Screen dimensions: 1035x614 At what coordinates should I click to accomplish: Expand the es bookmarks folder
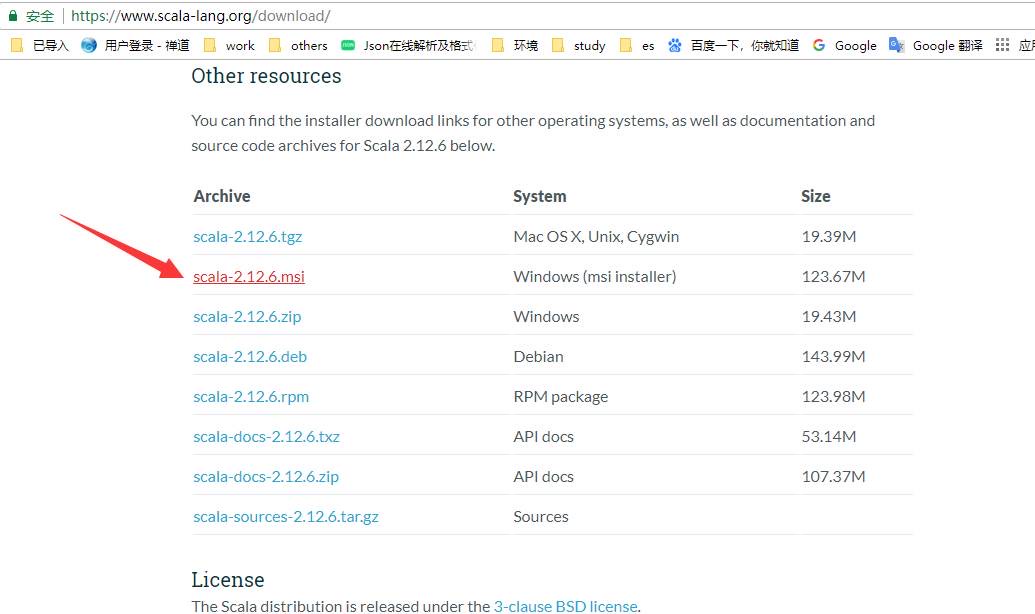638,45
